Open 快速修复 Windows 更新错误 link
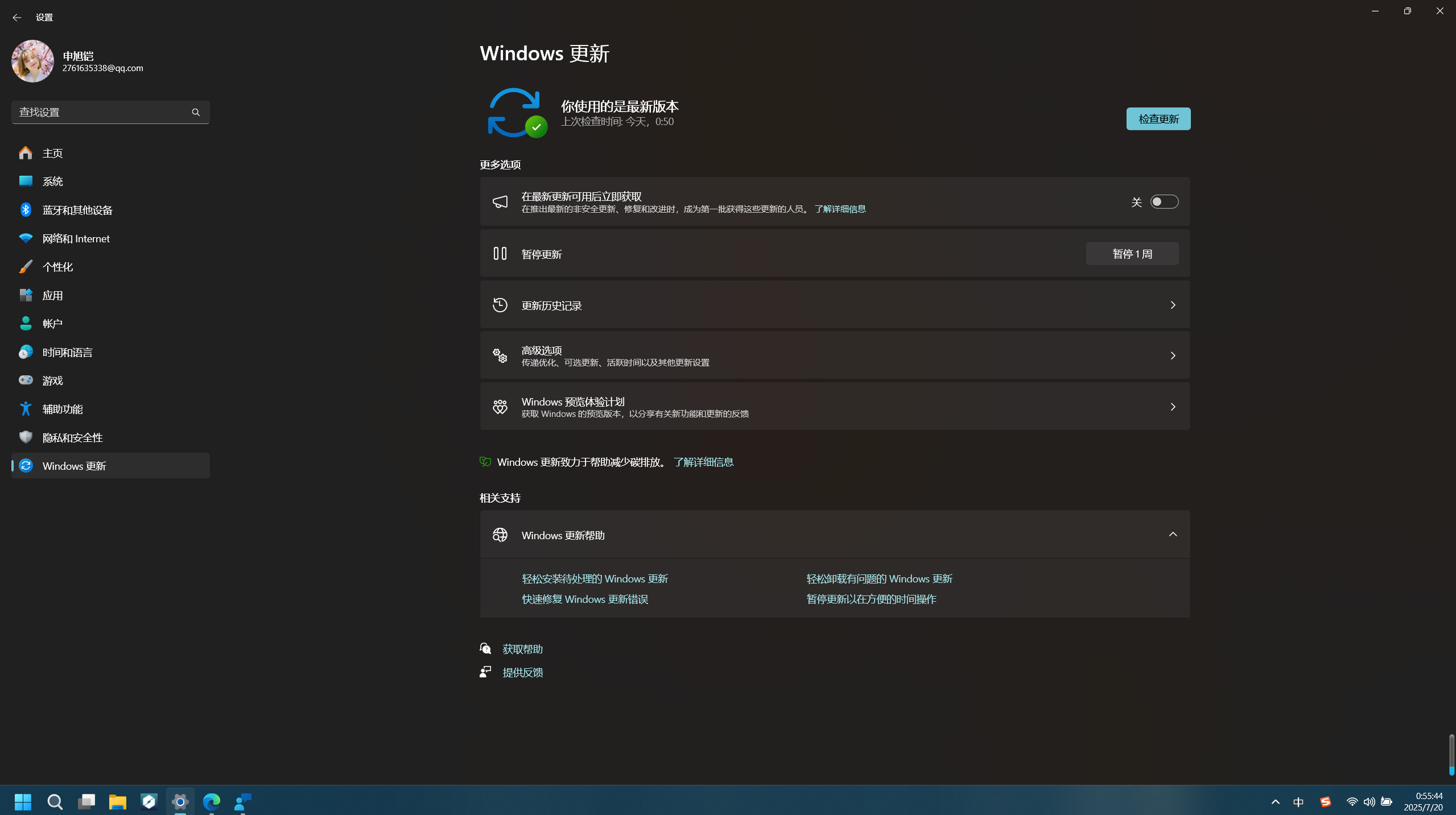The image size is (1456, 815). click(x=585, y=599)
